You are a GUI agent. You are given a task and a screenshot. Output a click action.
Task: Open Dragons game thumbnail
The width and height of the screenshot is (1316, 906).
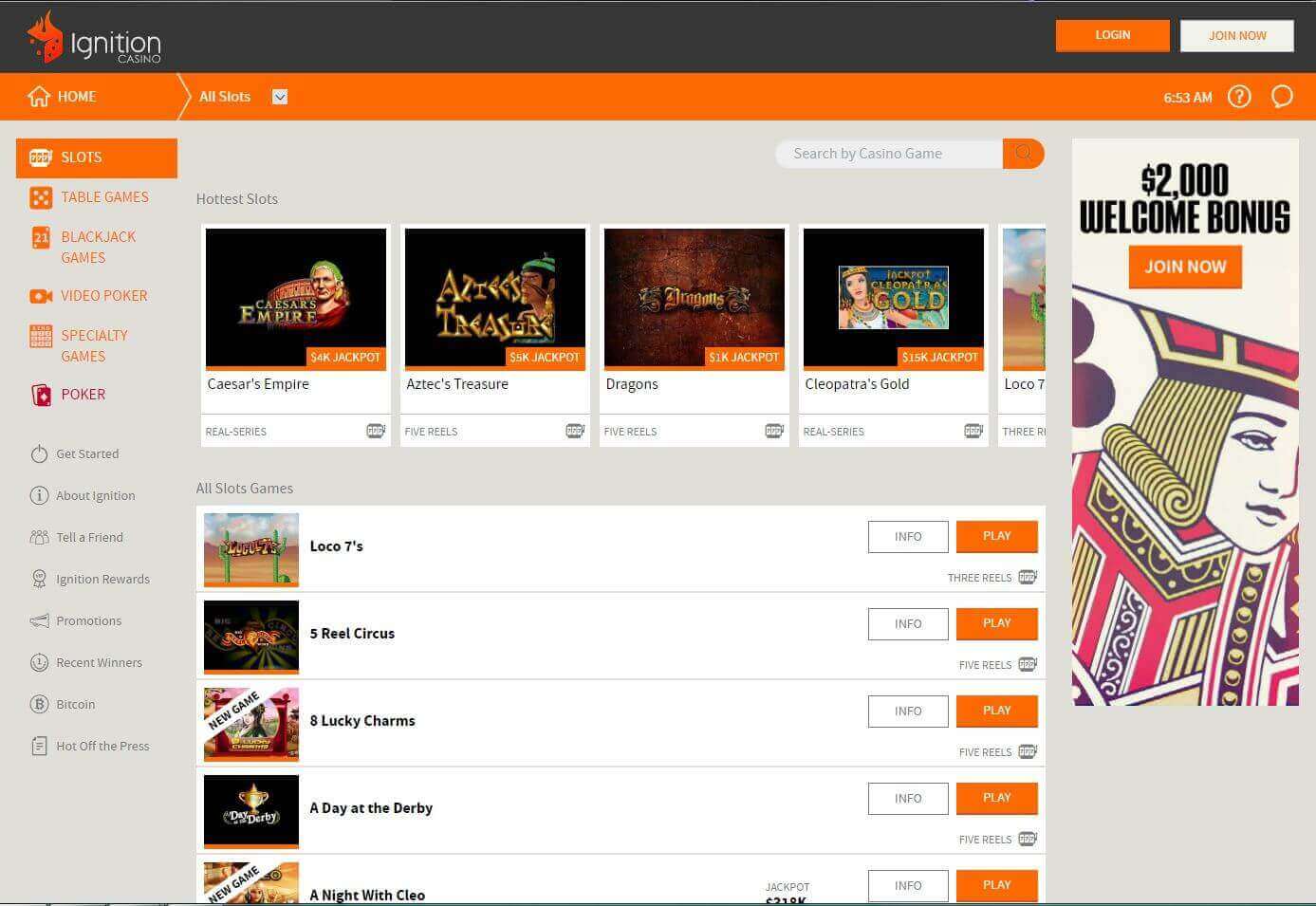tap(695, 298)
